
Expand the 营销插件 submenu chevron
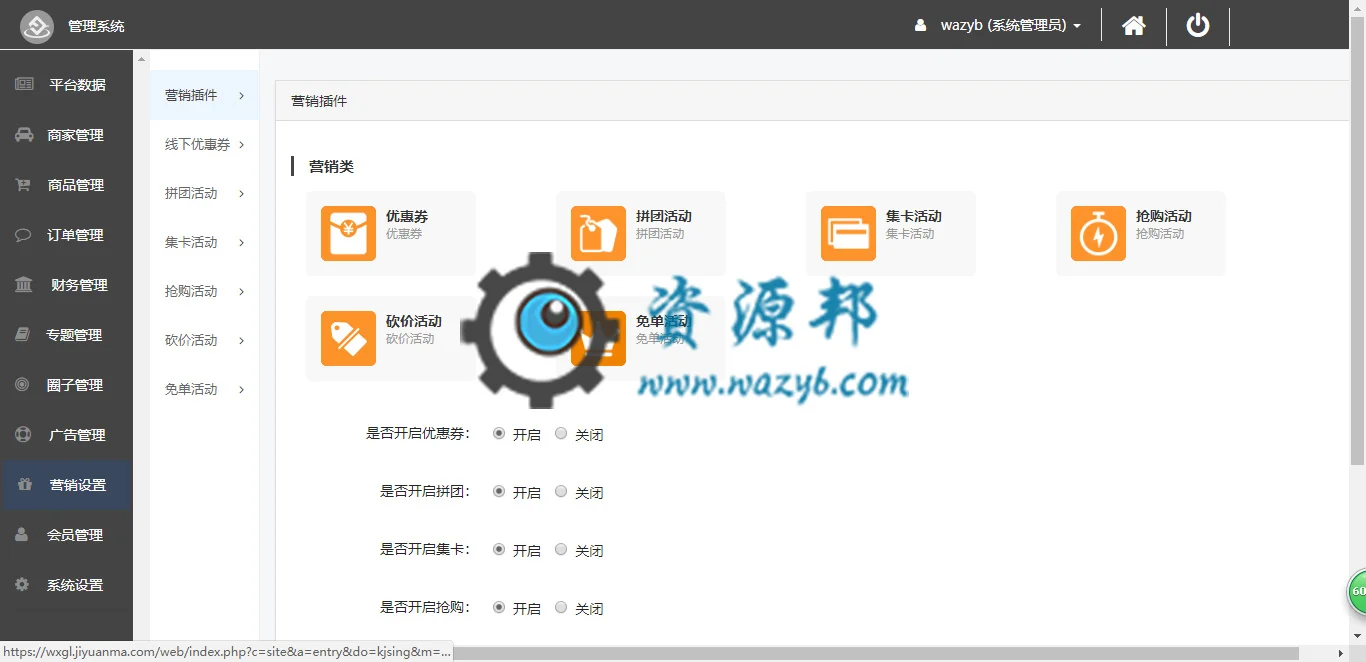coord(242,95)
